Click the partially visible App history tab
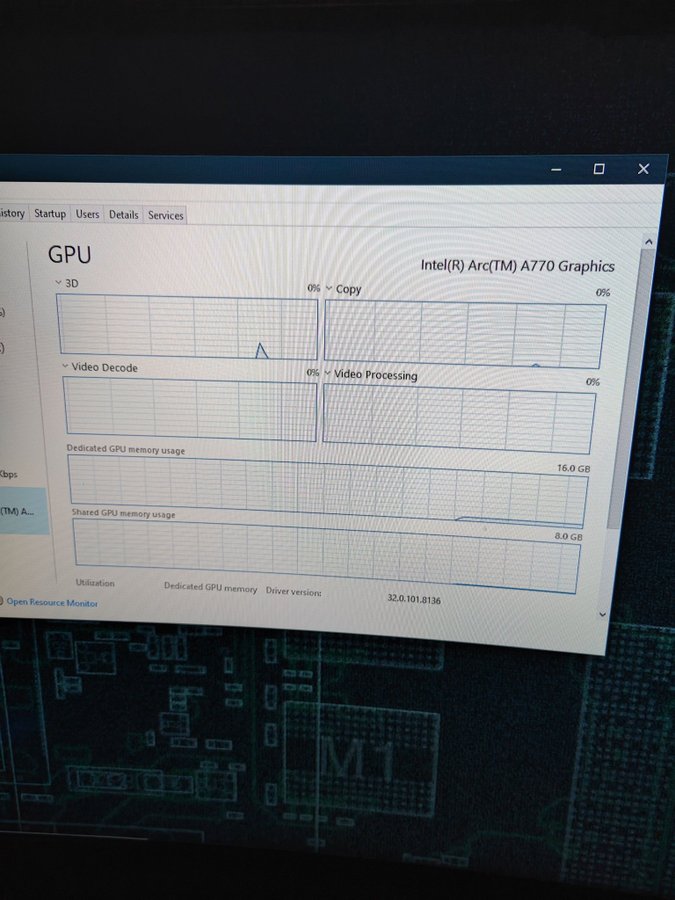Viewport: 675px width, 900px height. 12,213
